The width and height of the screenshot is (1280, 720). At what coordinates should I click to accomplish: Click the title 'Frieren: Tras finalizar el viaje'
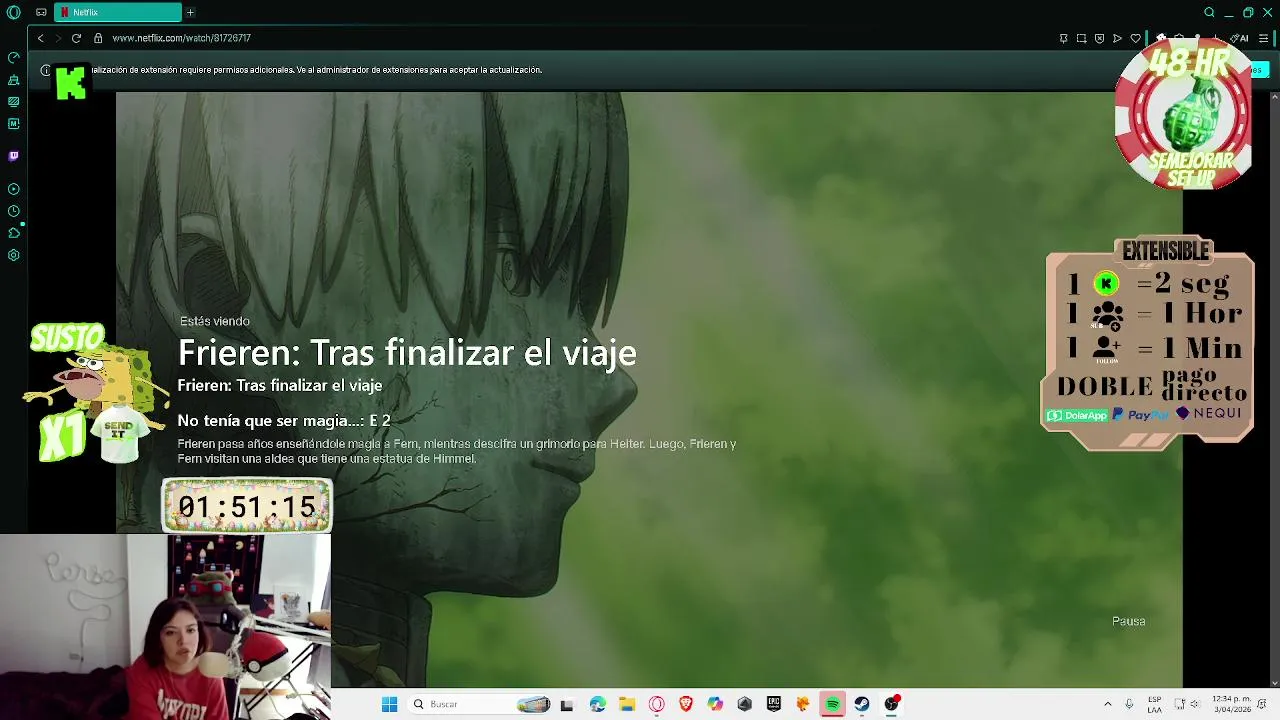[x=407, y=352]
